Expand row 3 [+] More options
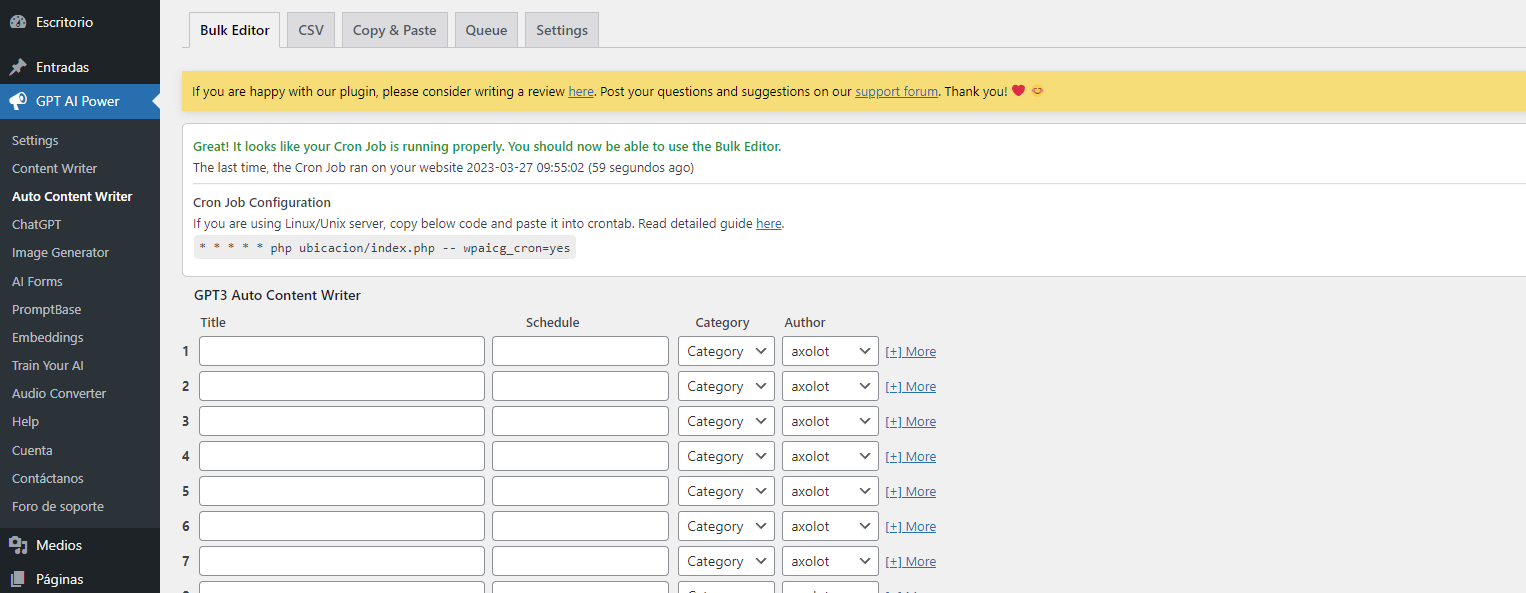Screen dimensions: 1526x593 (911, 421)
